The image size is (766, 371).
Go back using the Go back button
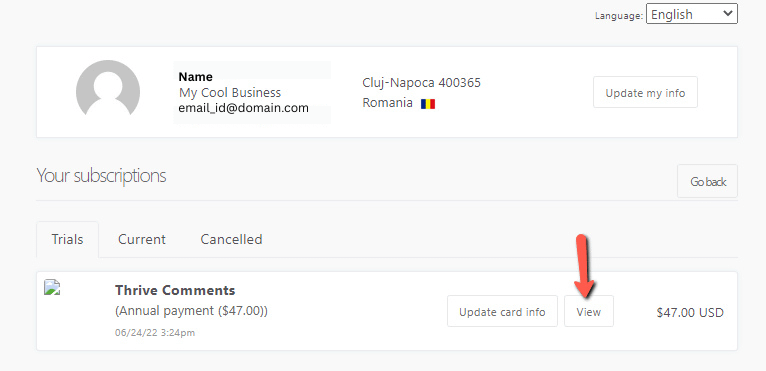[x=707, y=181]
